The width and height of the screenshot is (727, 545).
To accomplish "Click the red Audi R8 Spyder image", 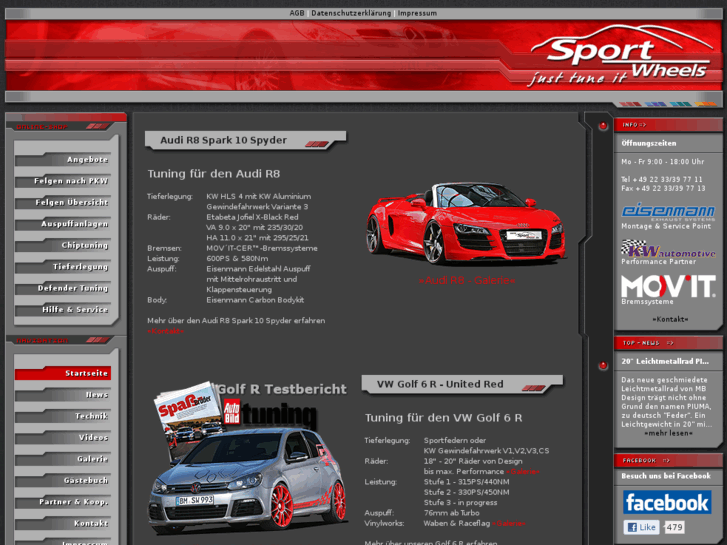I will point(466,223).
